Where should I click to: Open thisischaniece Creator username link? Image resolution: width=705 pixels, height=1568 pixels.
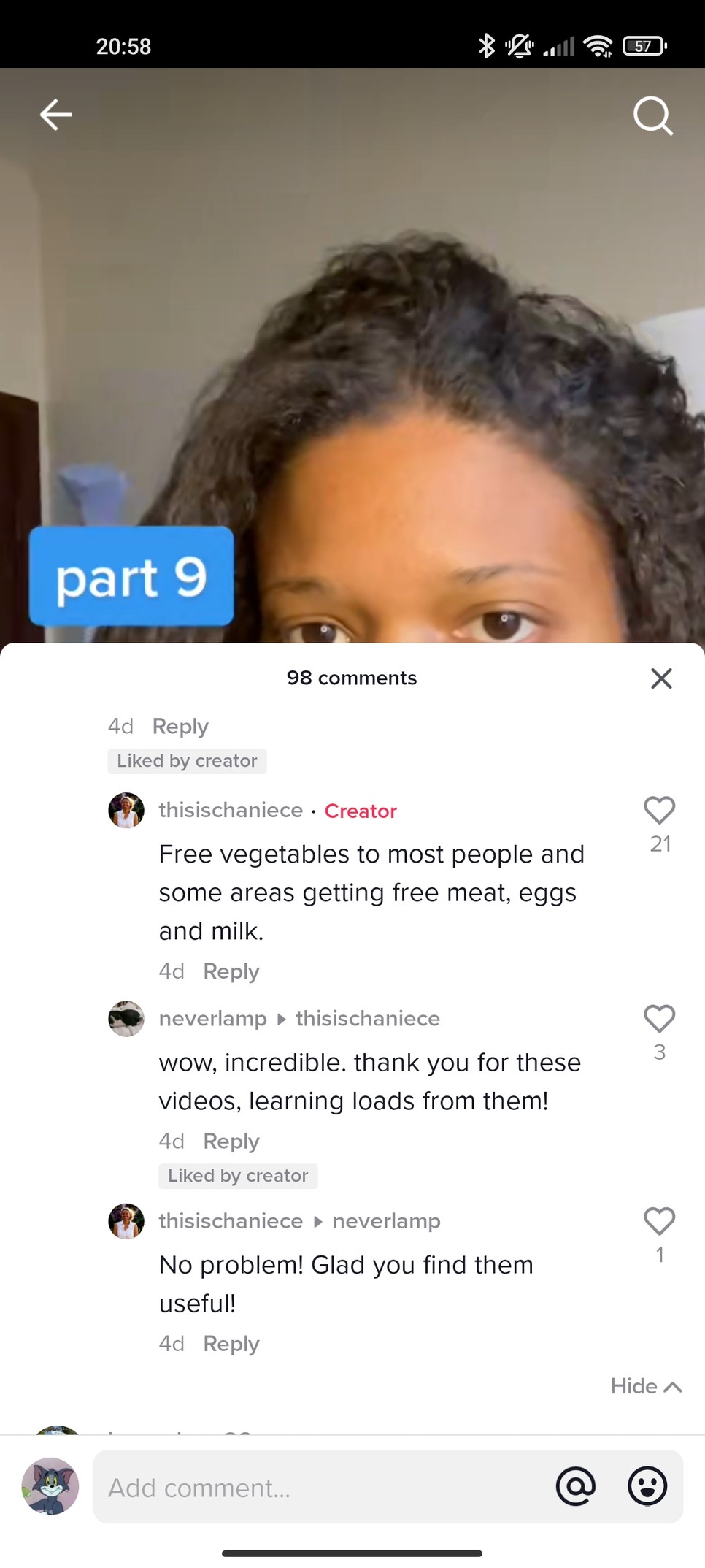(x=231, y=811)
